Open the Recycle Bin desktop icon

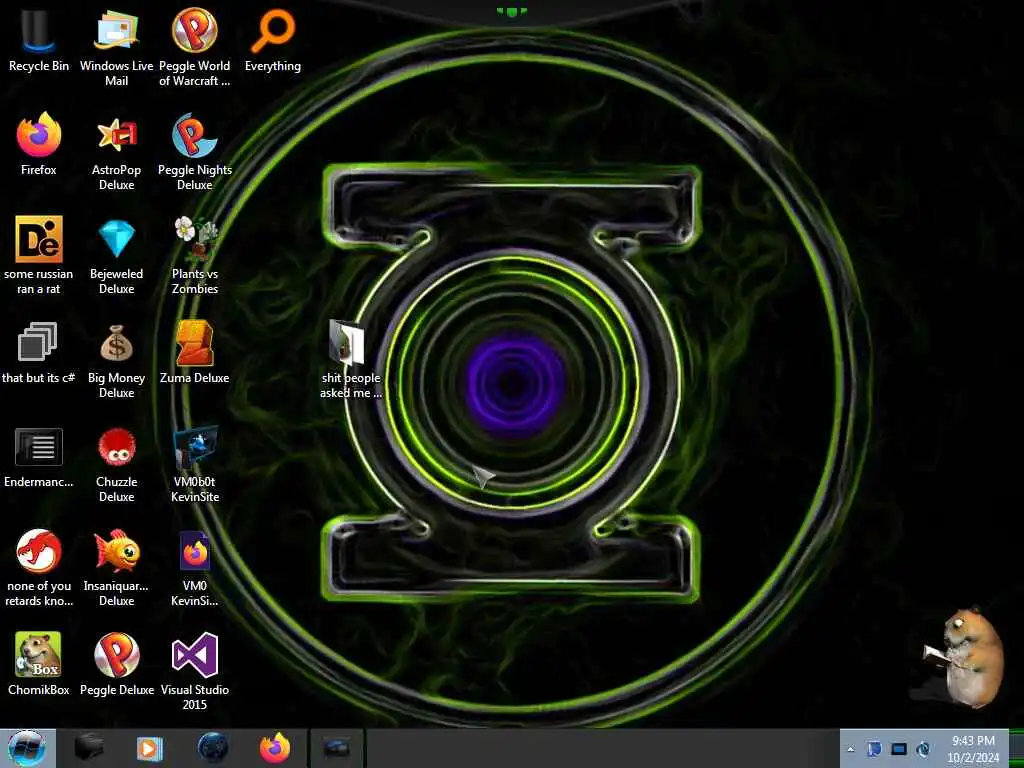pyautogui.click(x=39, y=42)
